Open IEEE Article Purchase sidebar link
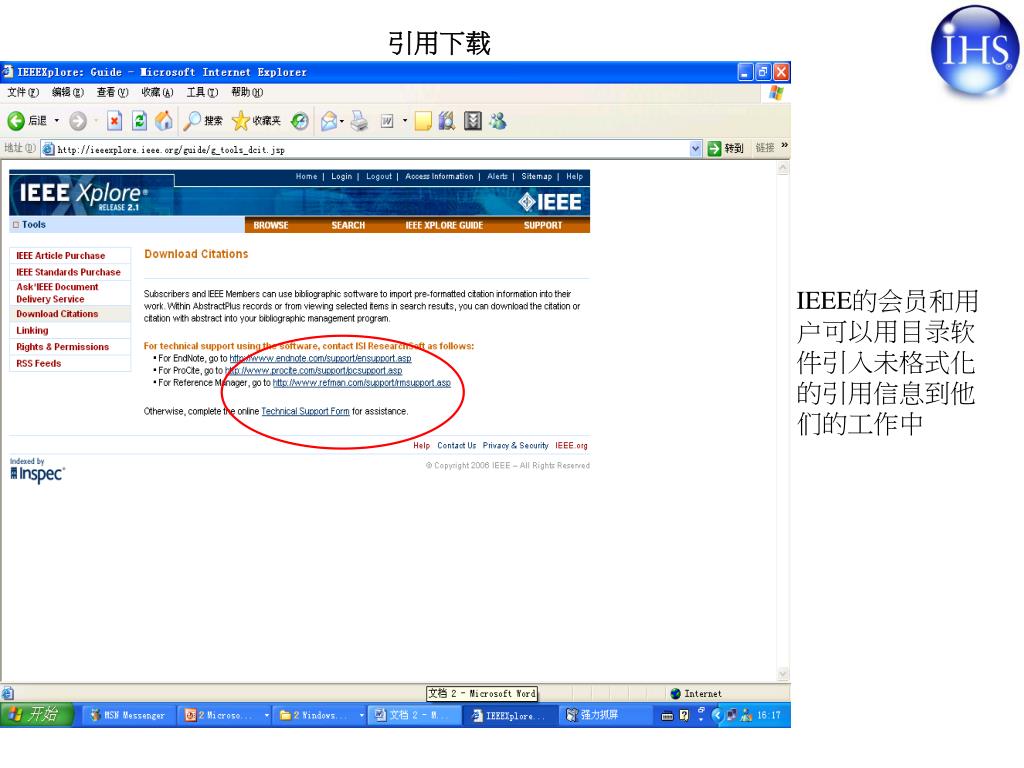 click(61, 256)
